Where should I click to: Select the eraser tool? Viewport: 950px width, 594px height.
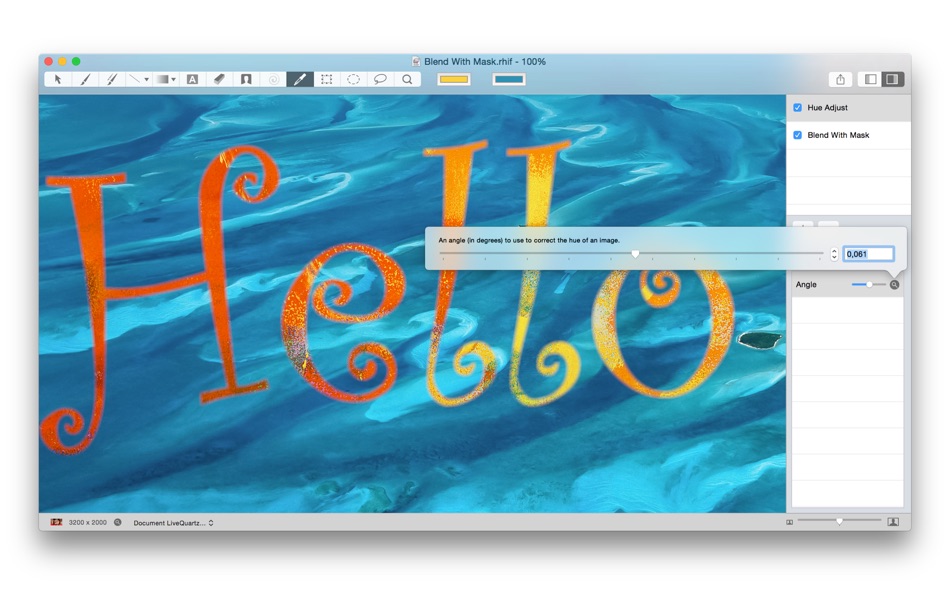(x=219, y=79)
